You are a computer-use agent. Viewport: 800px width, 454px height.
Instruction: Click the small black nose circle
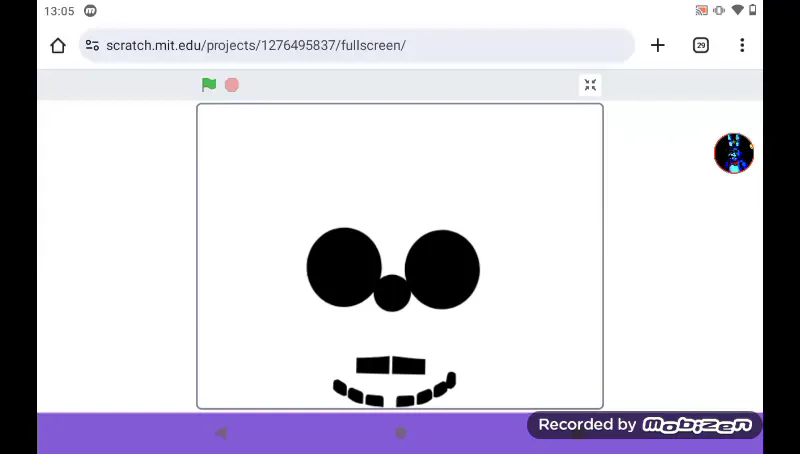(392, 293)
